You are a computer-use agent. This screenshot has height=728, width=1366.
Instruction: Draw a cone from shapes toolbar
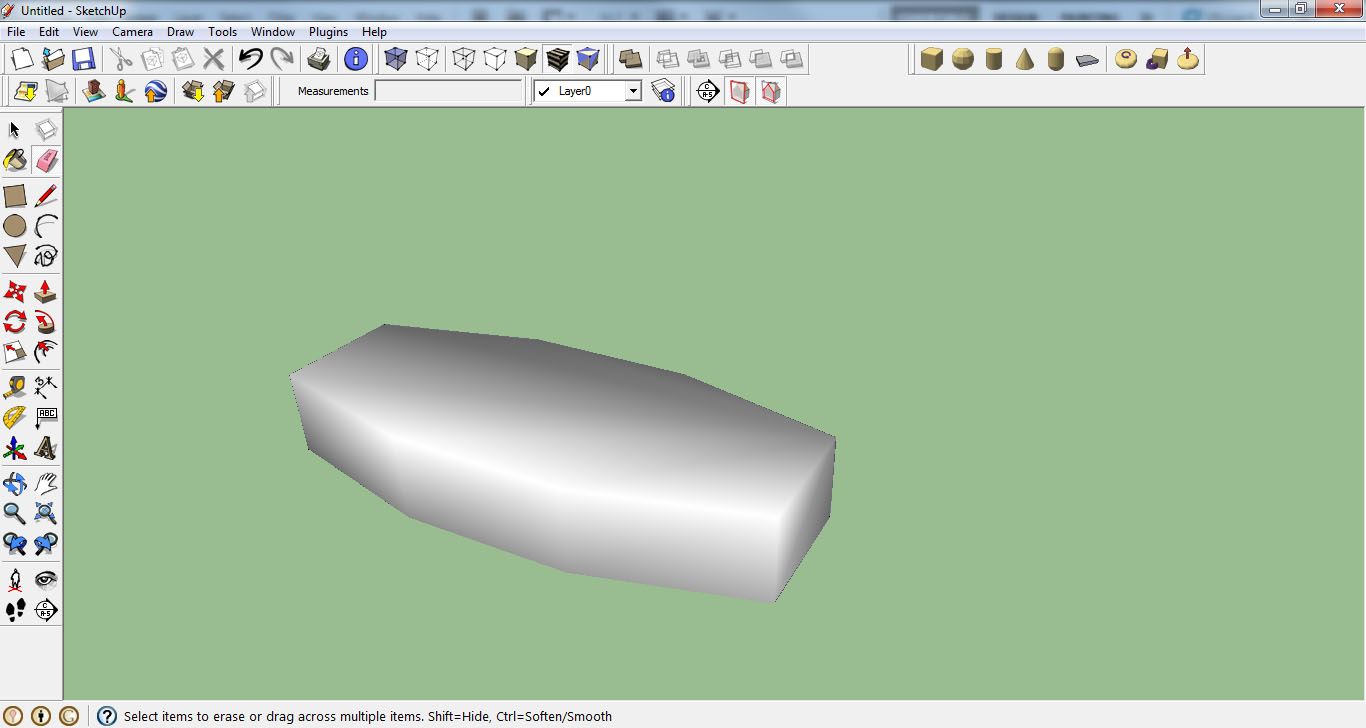click(x=1025, y=59)
